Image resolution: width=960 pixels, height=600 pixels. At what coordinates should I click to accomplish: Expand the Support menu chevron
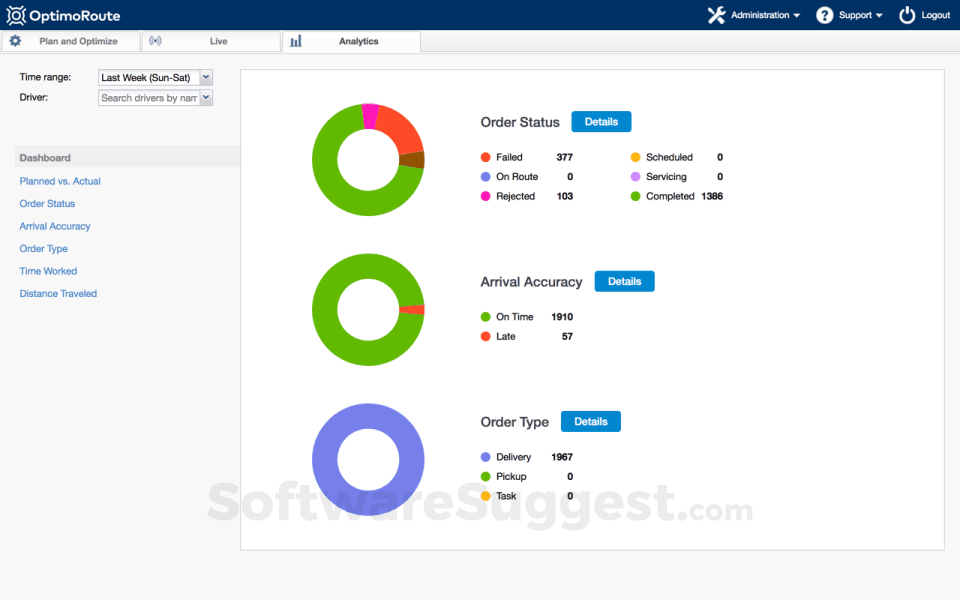pyautogui.click(x=878, y=15)
